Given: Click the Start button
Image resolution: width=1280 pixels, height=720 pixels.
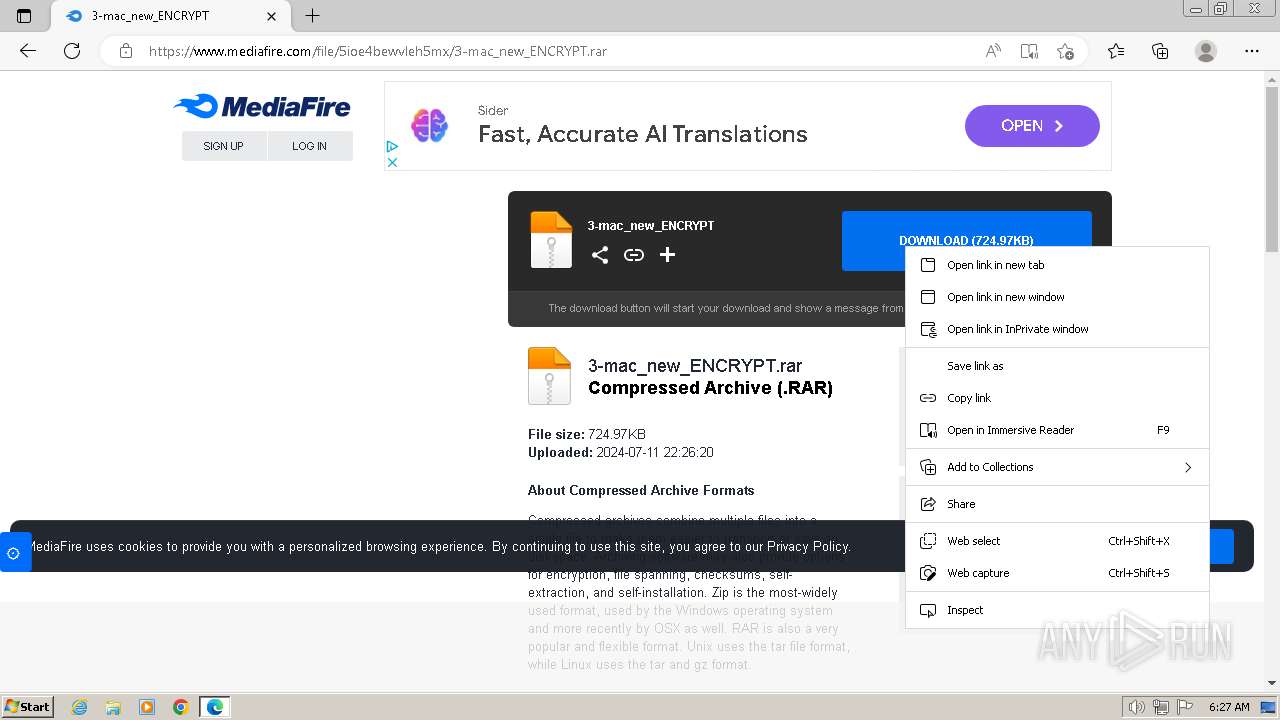Looking at the screenshot, I should 28,707.
